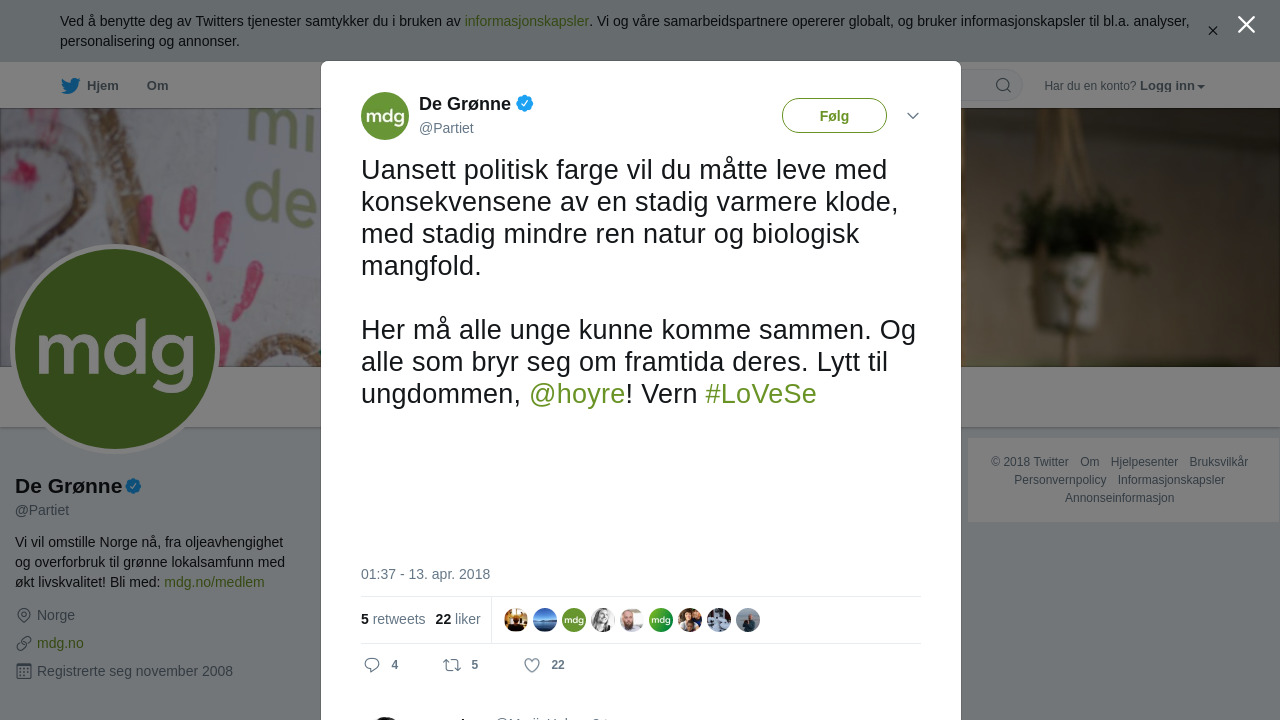Open the #LoVeSe hashtag
This screenshot has width=1280, height=720.
tap(761, 394)
